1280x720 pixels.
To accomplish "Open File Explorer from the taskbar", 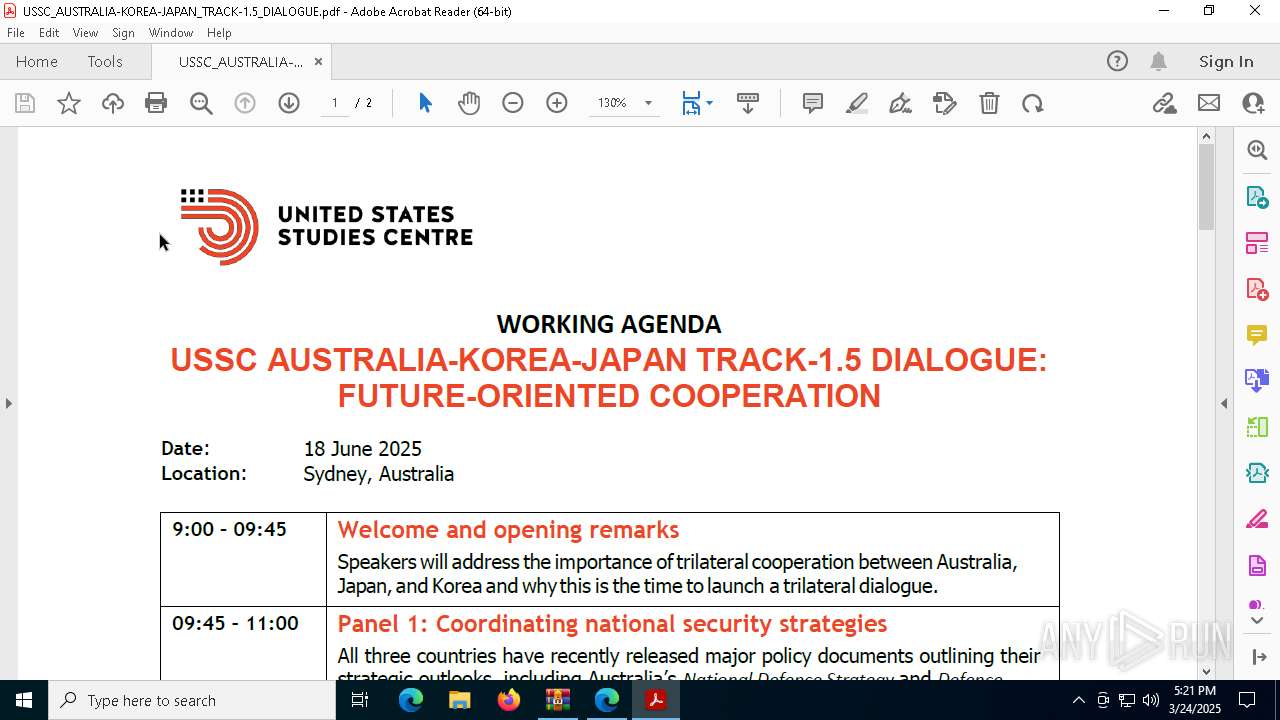I will tap(460, 700).
